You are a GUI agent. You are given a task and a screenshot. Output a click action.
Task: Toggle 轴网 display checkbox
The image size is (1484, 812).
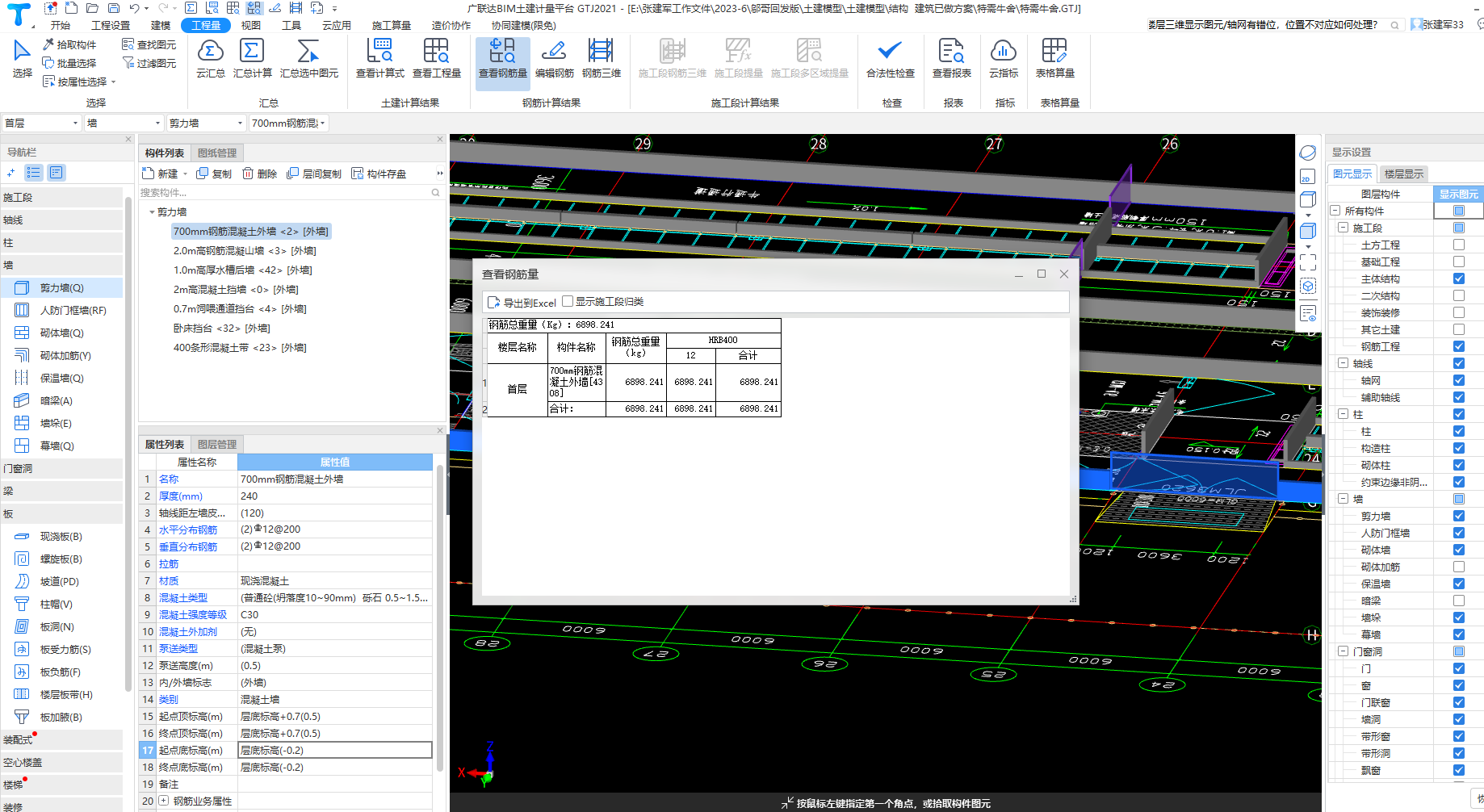(1458, 380)
